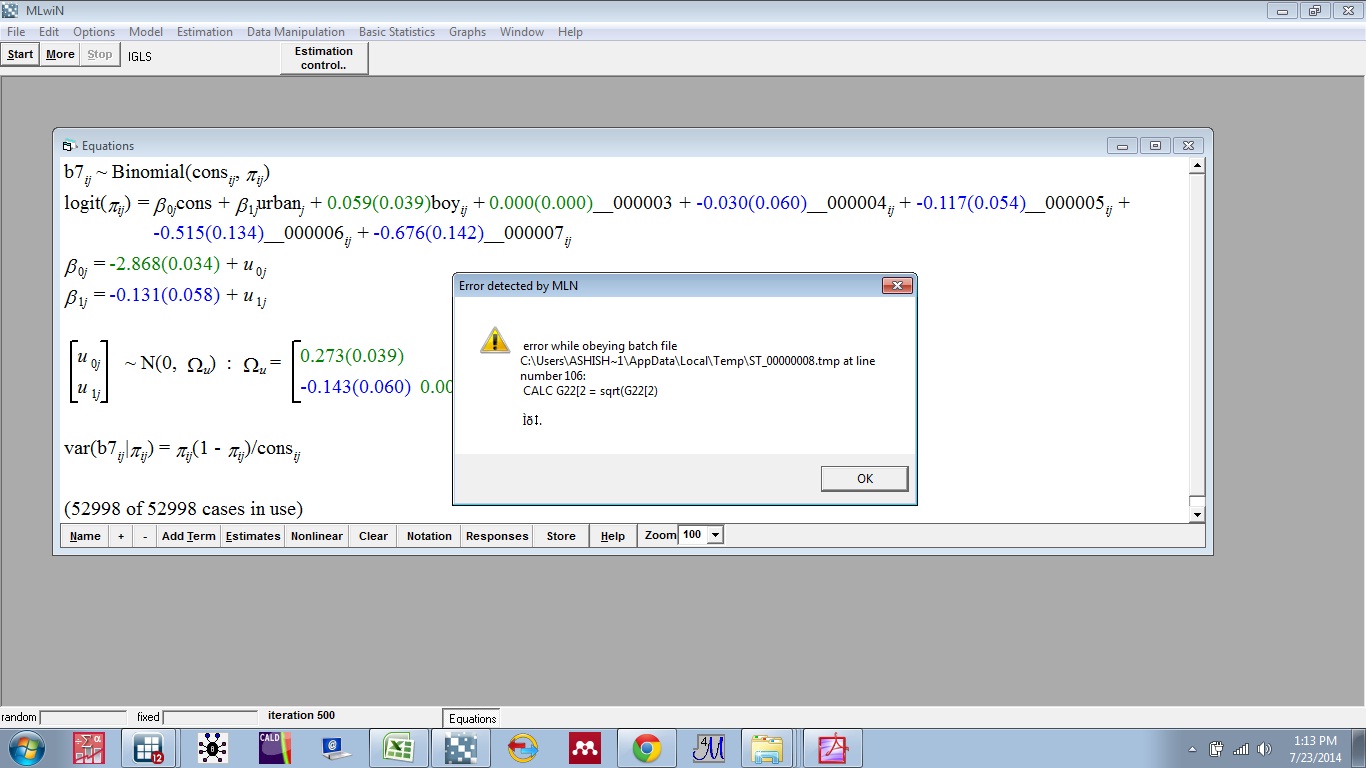Open Google Chrome from the taskbar
Viewport: 1366px width, 768px height.
(x=646, y=748)
